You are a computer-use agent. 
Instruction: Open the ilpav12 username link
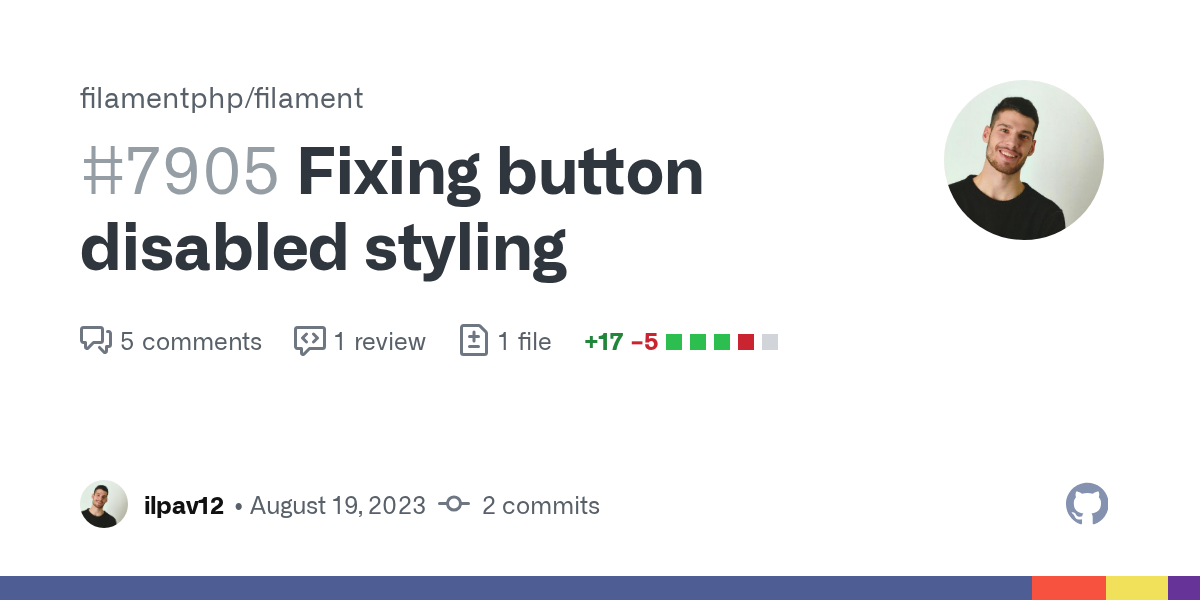(183, 505)
